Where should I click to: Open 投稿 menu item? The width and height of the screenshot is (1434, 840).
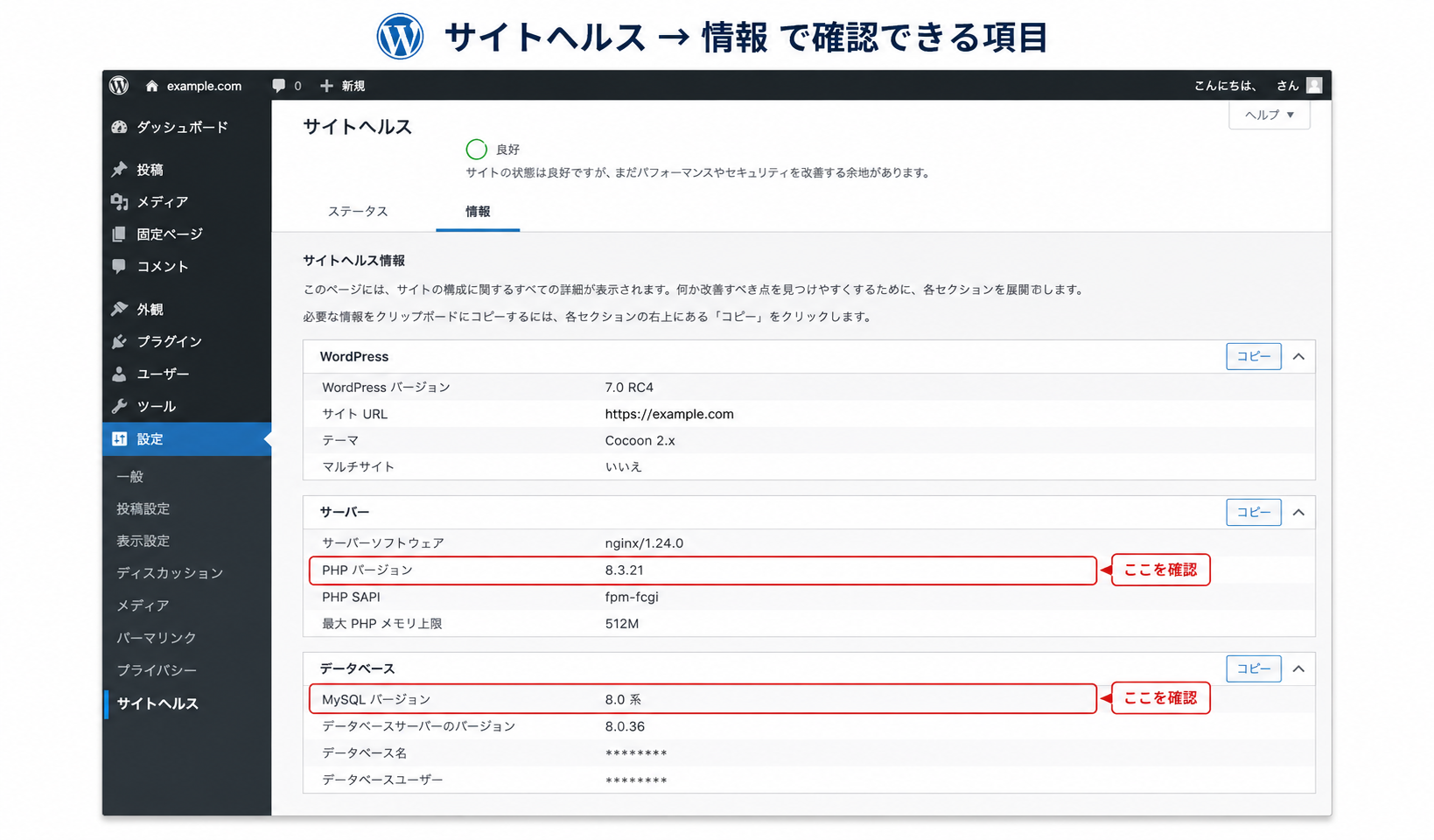(x=186, y=169)
